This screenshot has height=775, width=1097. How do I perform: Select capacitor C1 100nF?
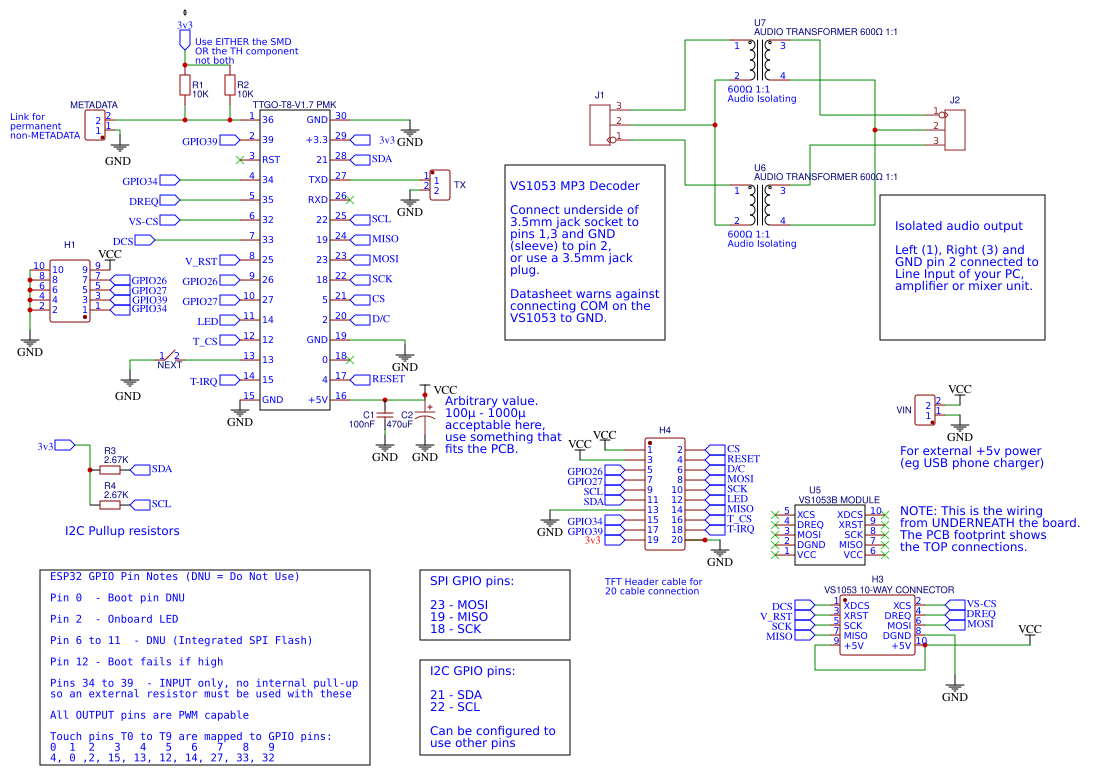tap(385, 415)
